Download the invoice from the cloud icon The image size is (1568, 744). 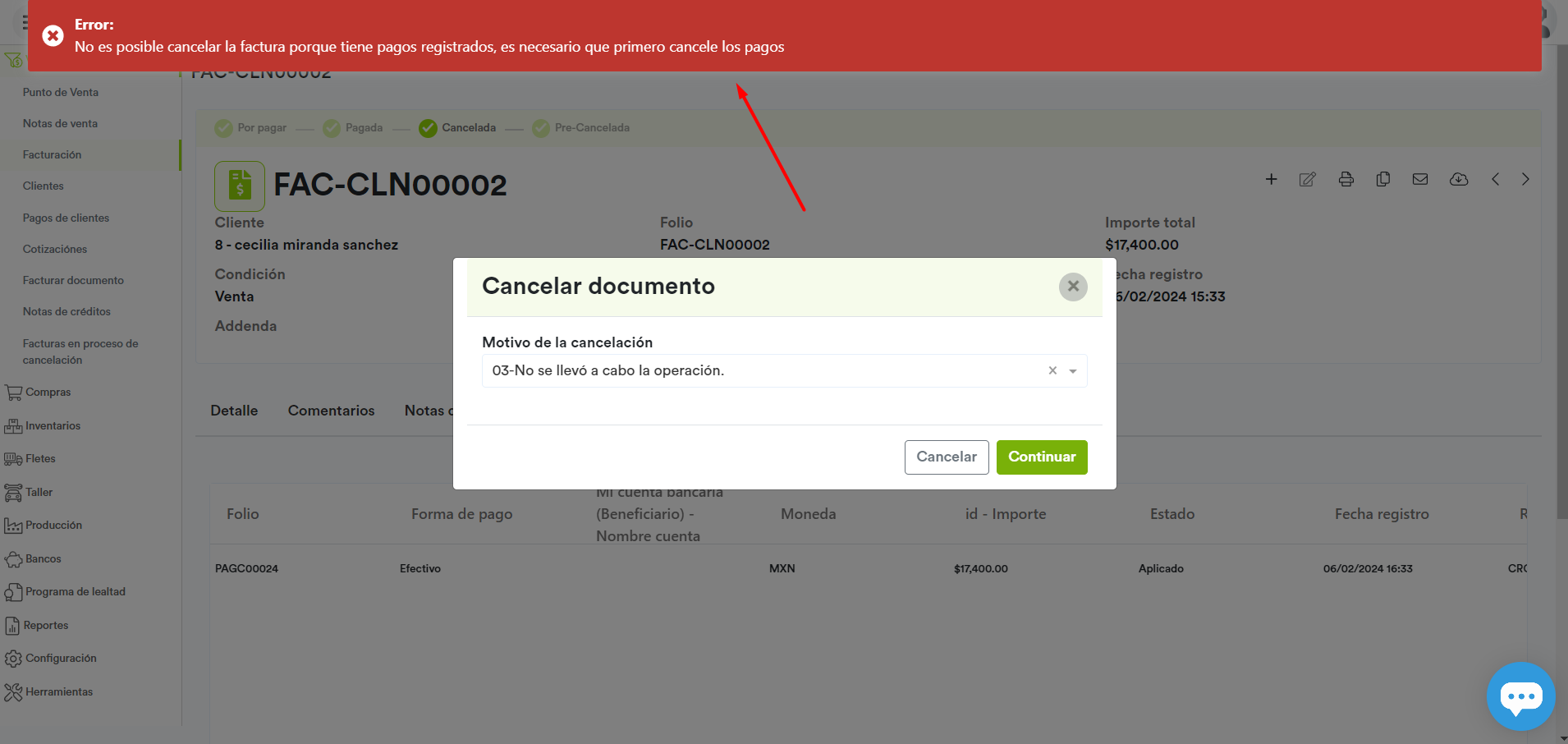tap(1460, 179)
